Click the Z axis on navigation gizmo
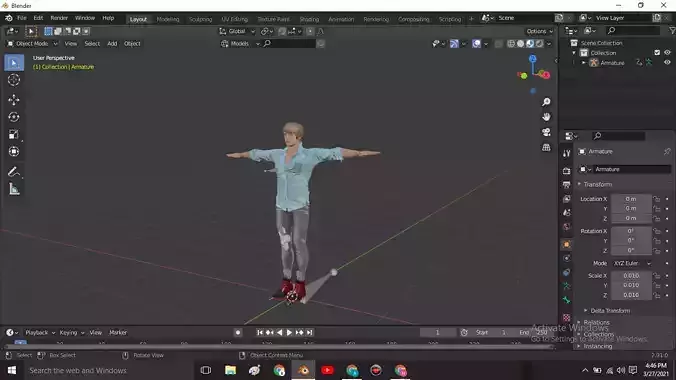676x380 pixels. 533,59
